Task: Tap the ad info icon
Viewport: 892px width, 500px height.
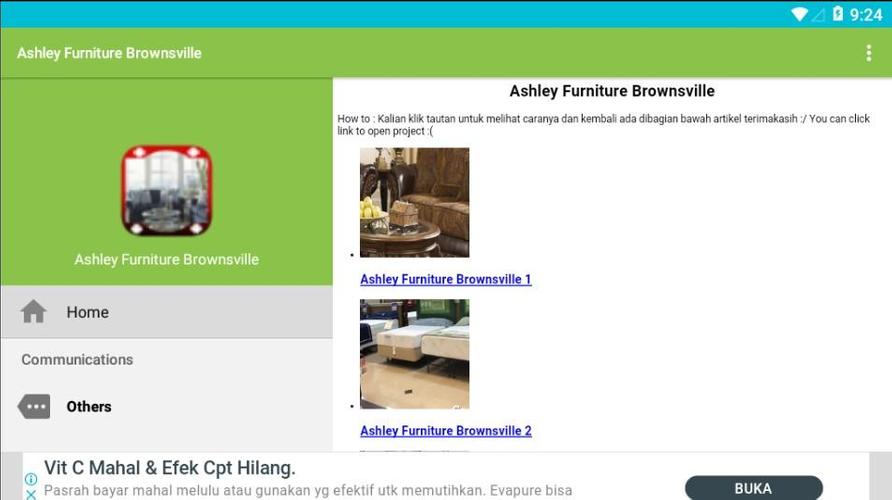Action: (x=31, y=479)
